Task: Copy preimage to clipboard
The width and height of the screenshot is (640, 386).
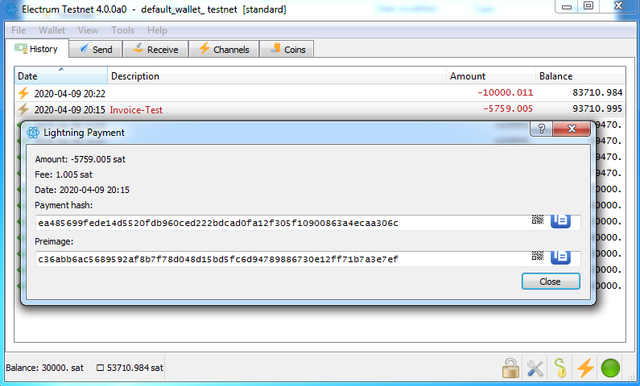Action: tap(560, 257)
